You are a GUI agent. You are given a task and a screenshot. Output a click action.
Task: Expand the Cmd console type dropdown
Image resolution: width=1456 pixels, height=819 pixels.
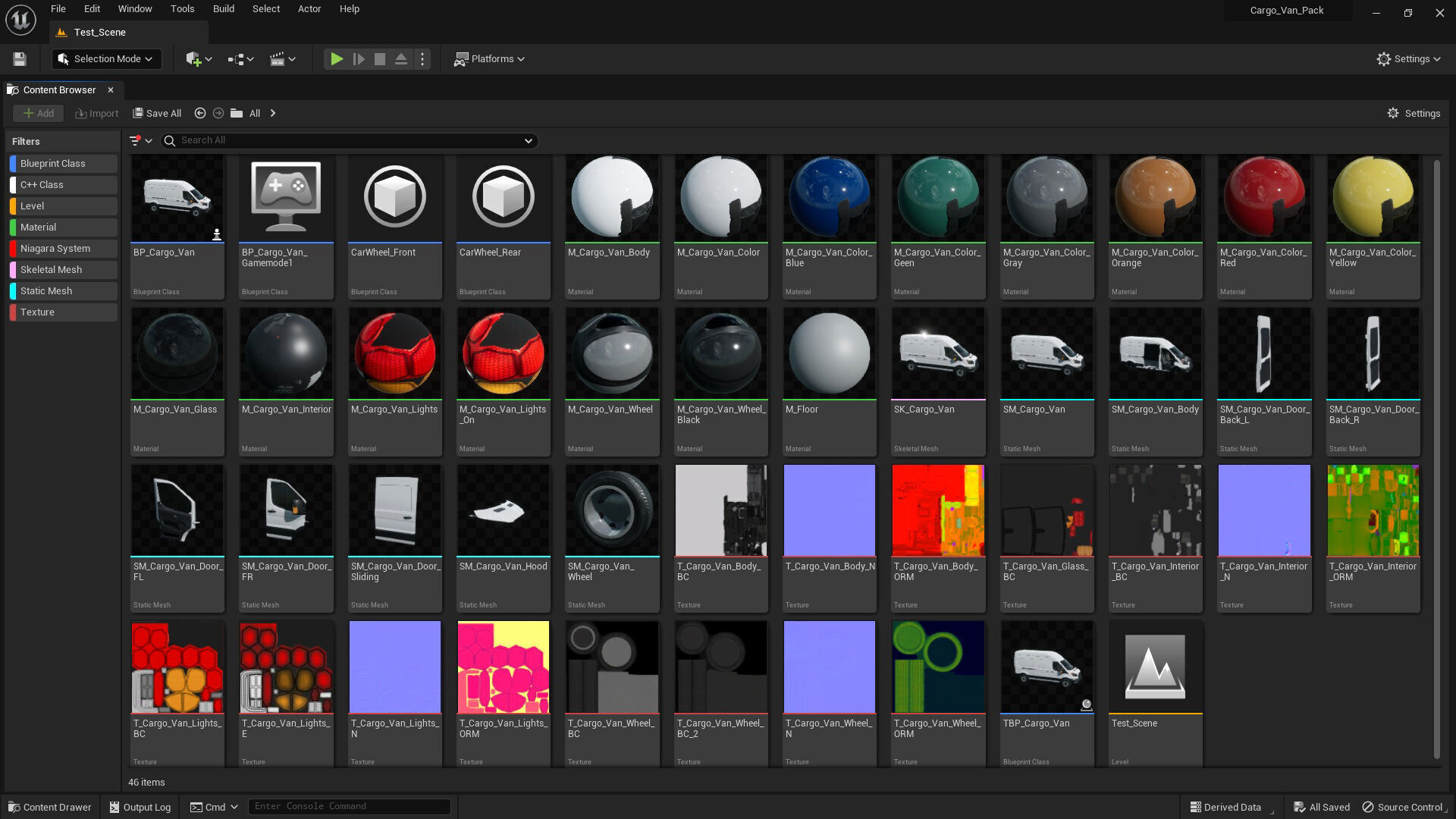coord(215,807)
